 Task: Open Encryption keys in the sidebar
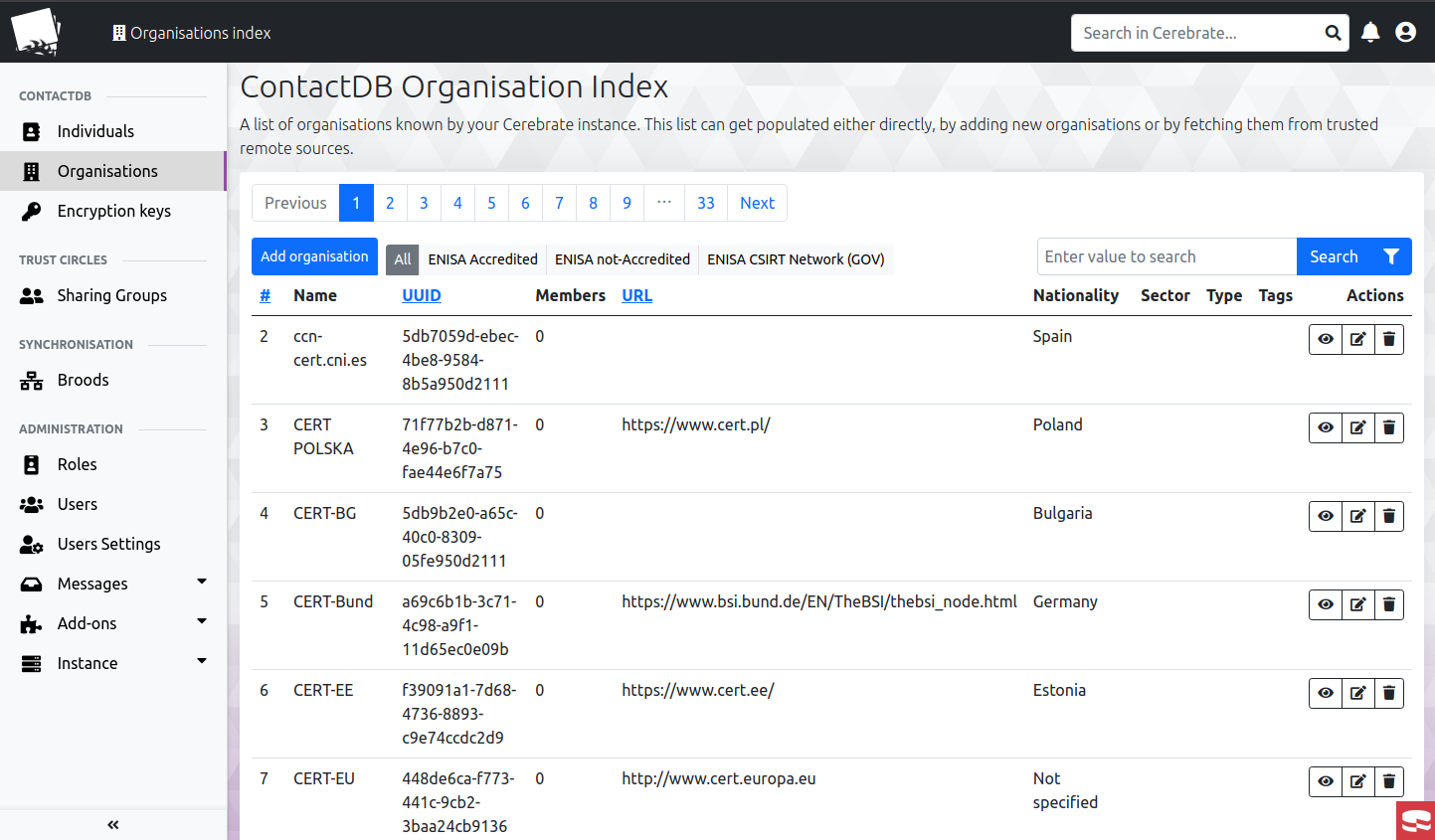(x=113, y=211)
